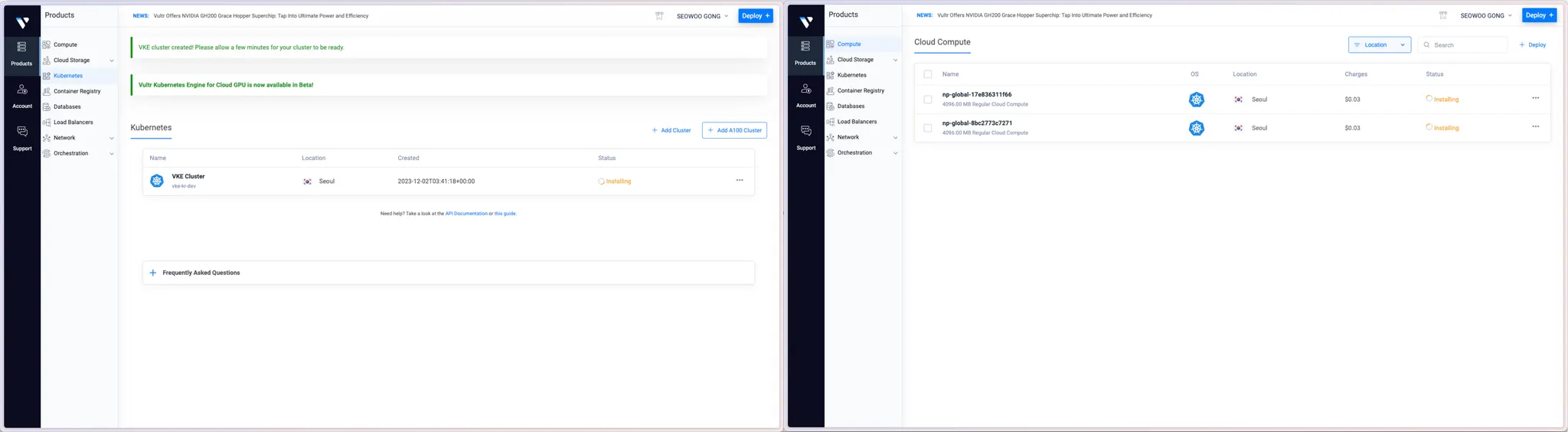Open Support icon in left window sidebar
Screen dimensions: 1568x432
click(22, 132)
